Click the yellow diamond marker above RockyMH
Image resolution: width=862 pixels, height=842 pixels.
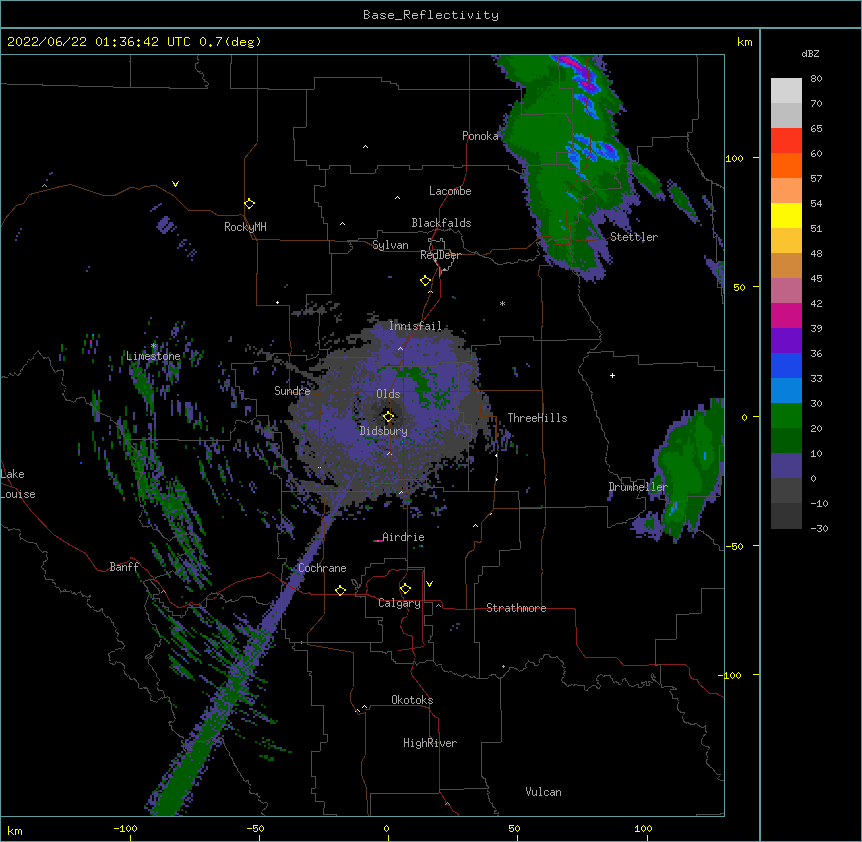(x=249, y=204)
